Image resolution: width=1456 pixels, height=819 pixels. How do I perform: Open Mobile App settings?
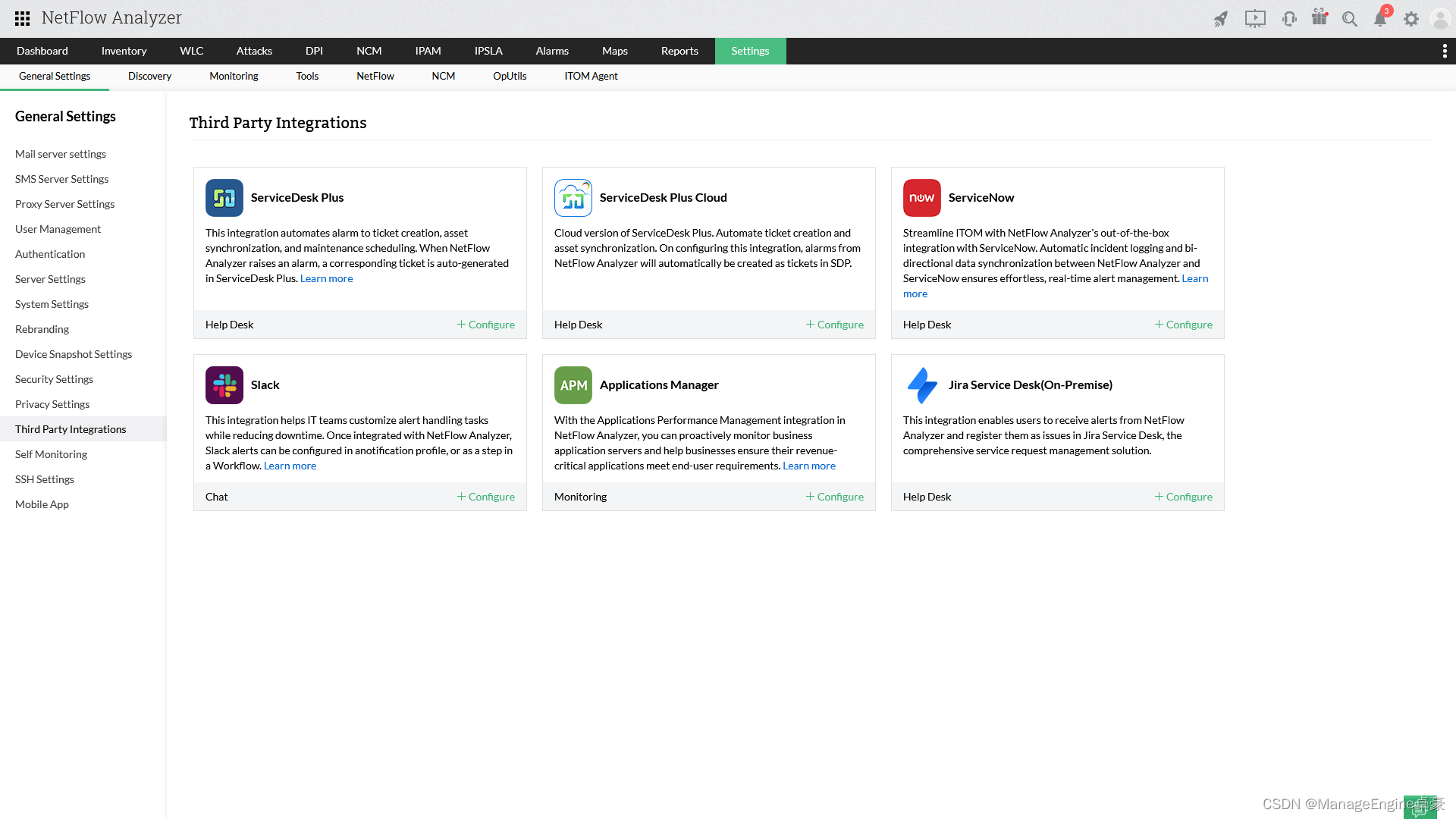(x=42, y=504)
